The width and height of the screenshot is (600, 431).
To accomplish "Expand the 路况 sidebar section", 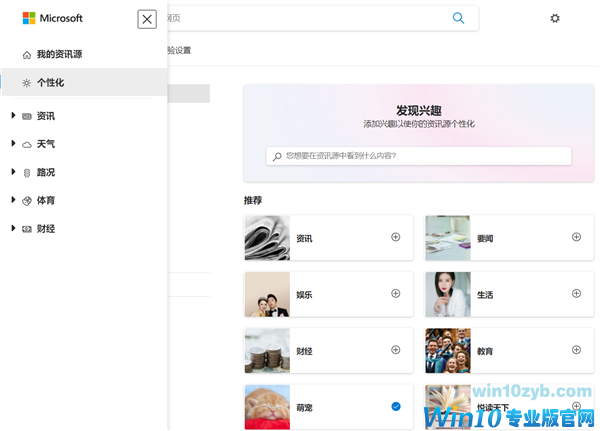I will [14, 172].
